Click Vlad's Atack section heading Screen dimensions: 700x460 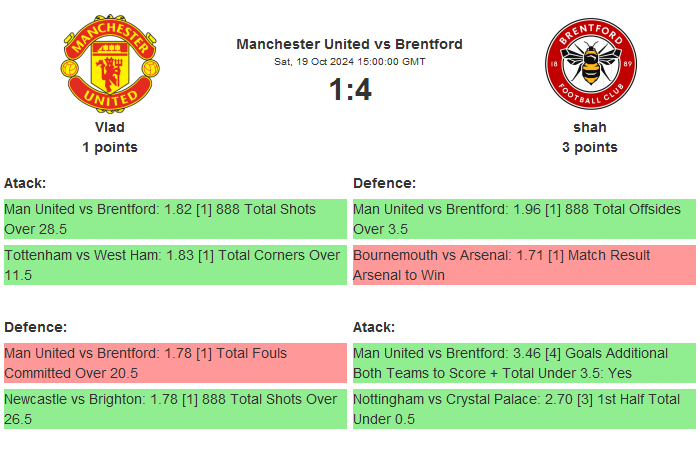(x=25, y=183)
